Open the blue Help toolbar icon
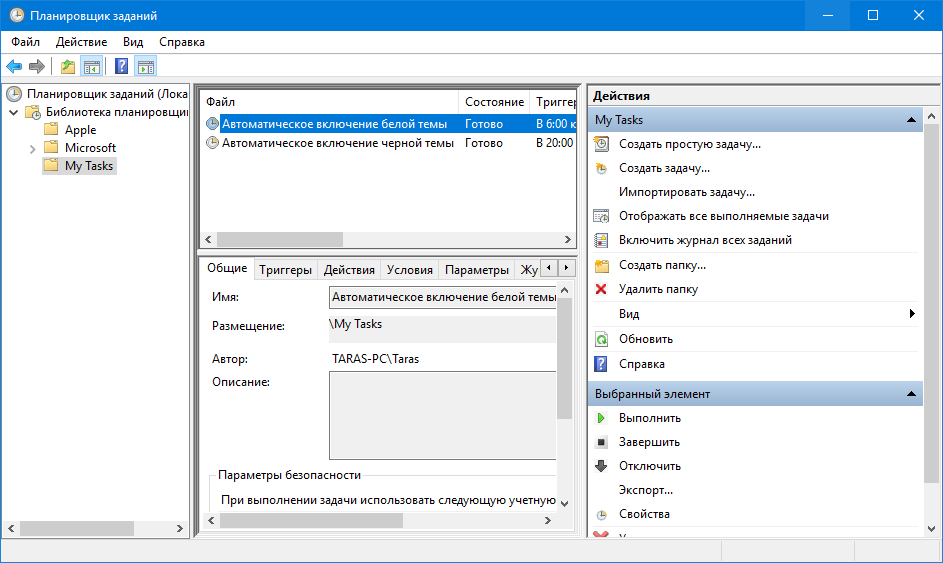 [x=121, y=66]
